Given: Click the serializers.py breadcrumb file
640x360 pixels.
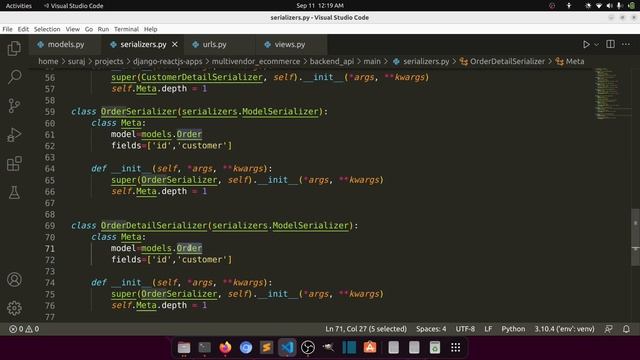Looking at the screenshot, I should pyautogui.click(x=426, y=61).
